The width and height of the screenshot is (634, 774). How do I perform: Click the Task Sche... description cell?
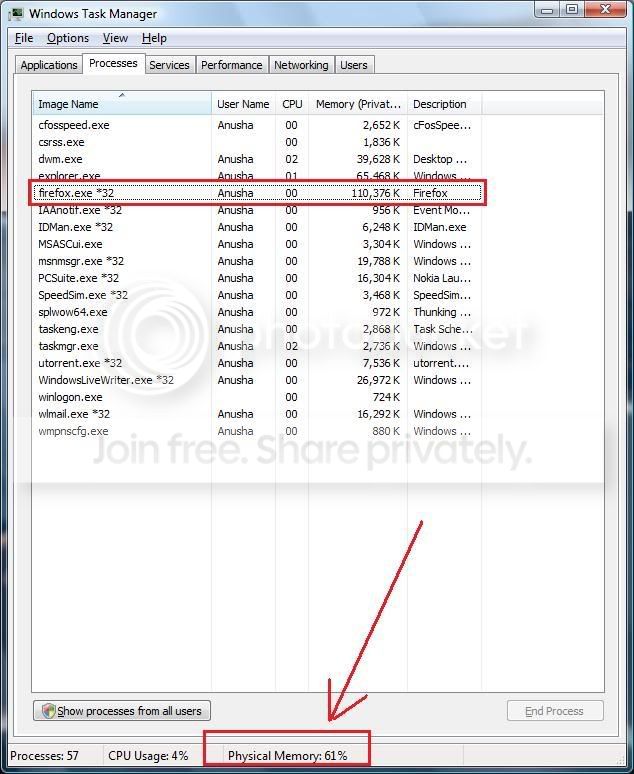click(443, 329)
